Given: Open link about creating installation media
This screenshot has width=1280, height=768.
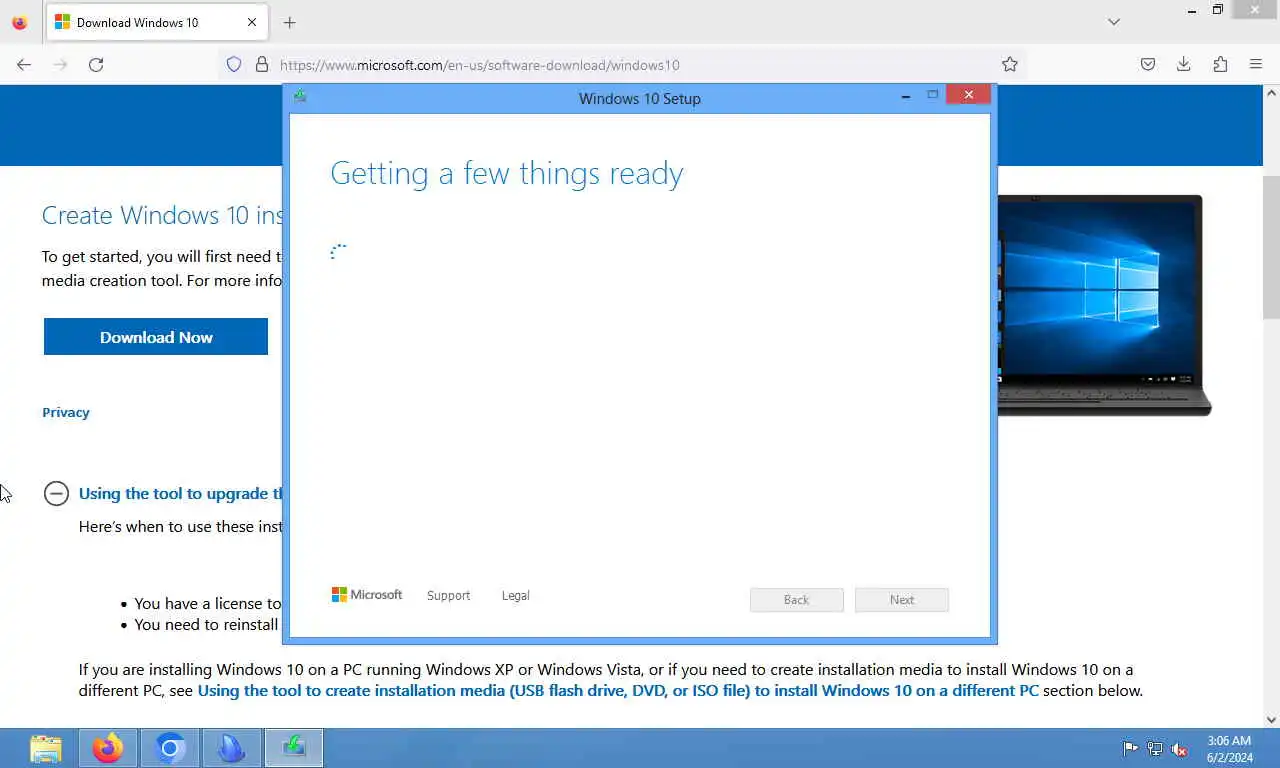Looking at the screenshot, I should (x=618, y=690).
